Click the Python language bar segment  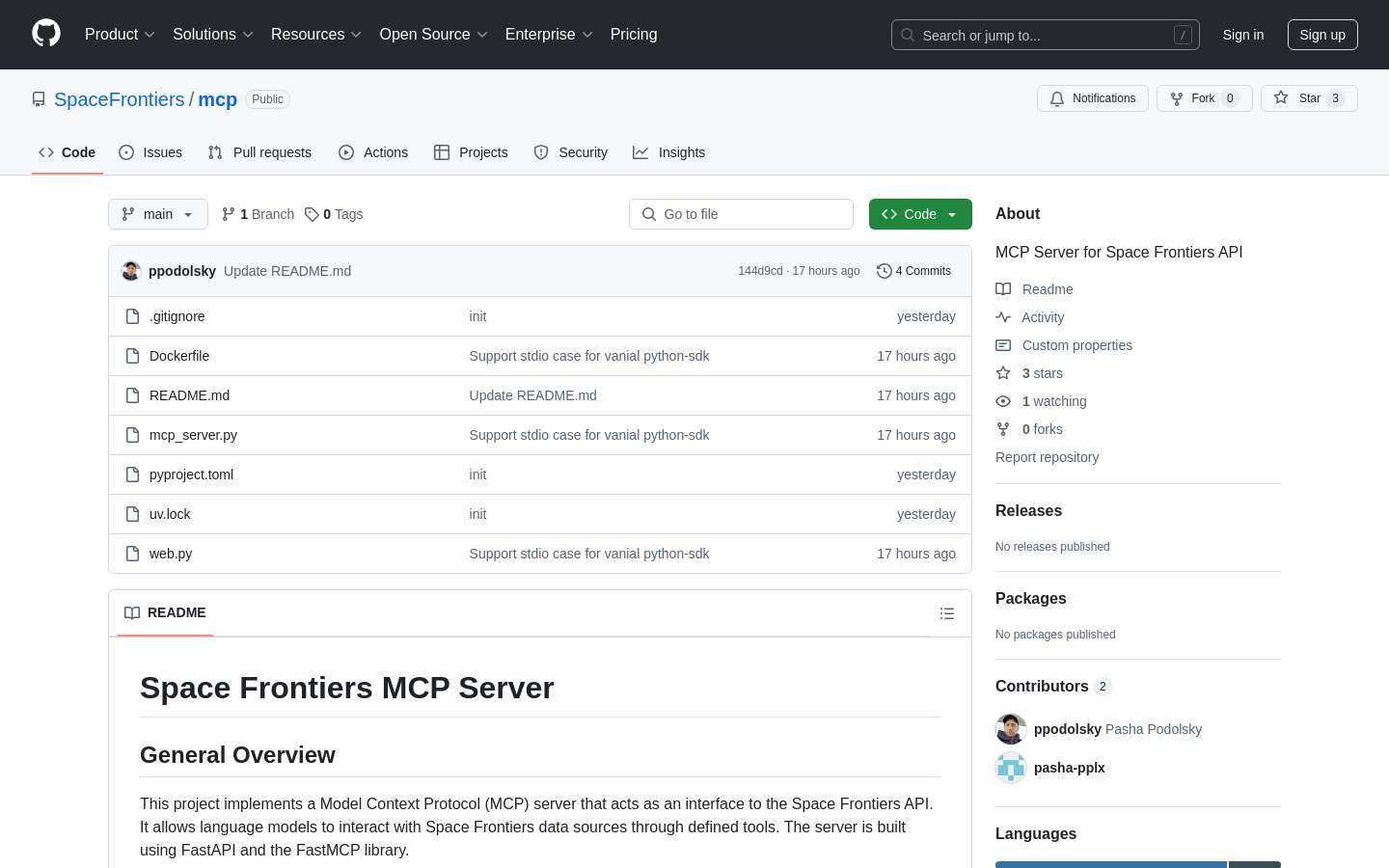[1110, 864]
